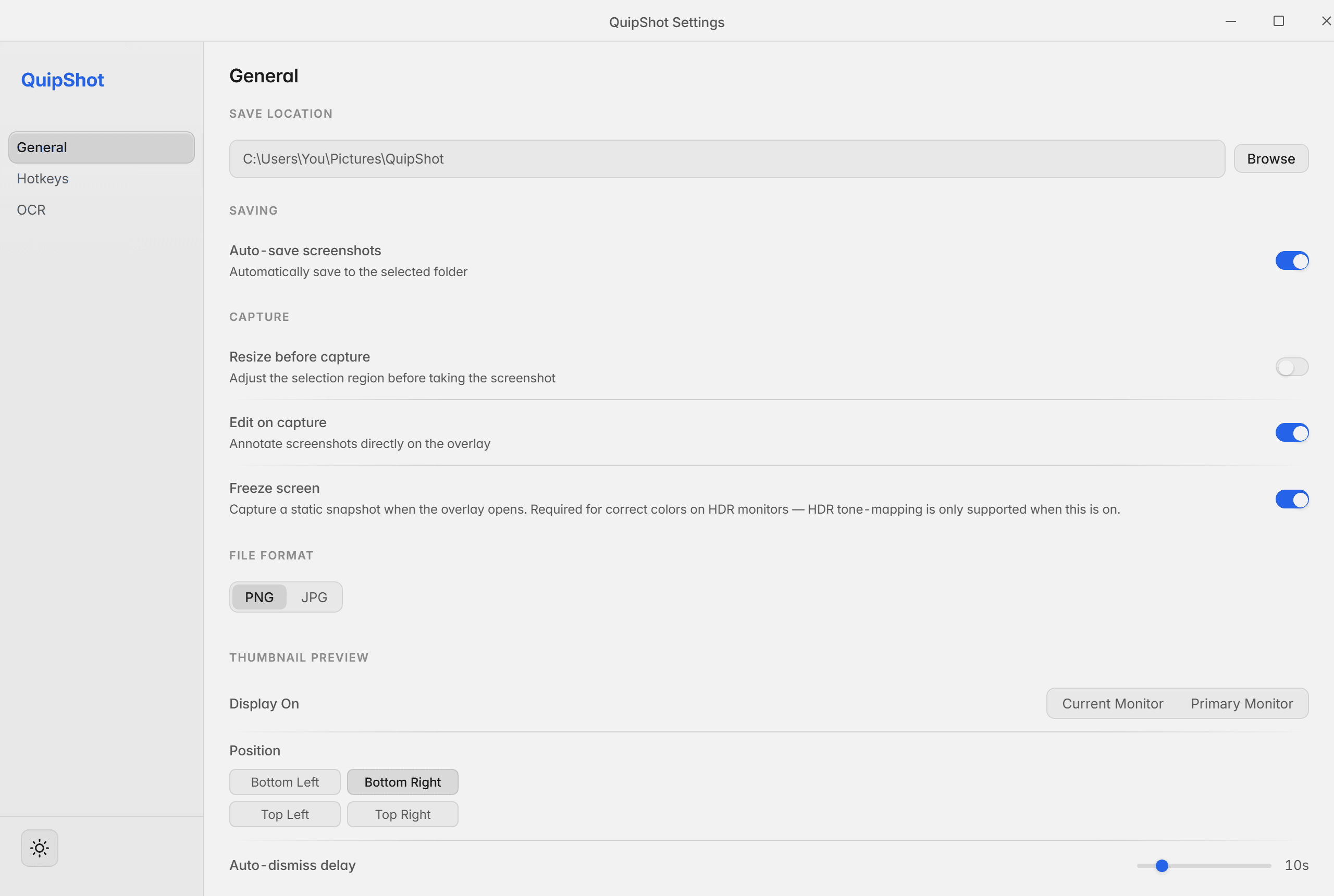
Task: Click the Freeze screen HDR description text
Action: coord(674,509)
